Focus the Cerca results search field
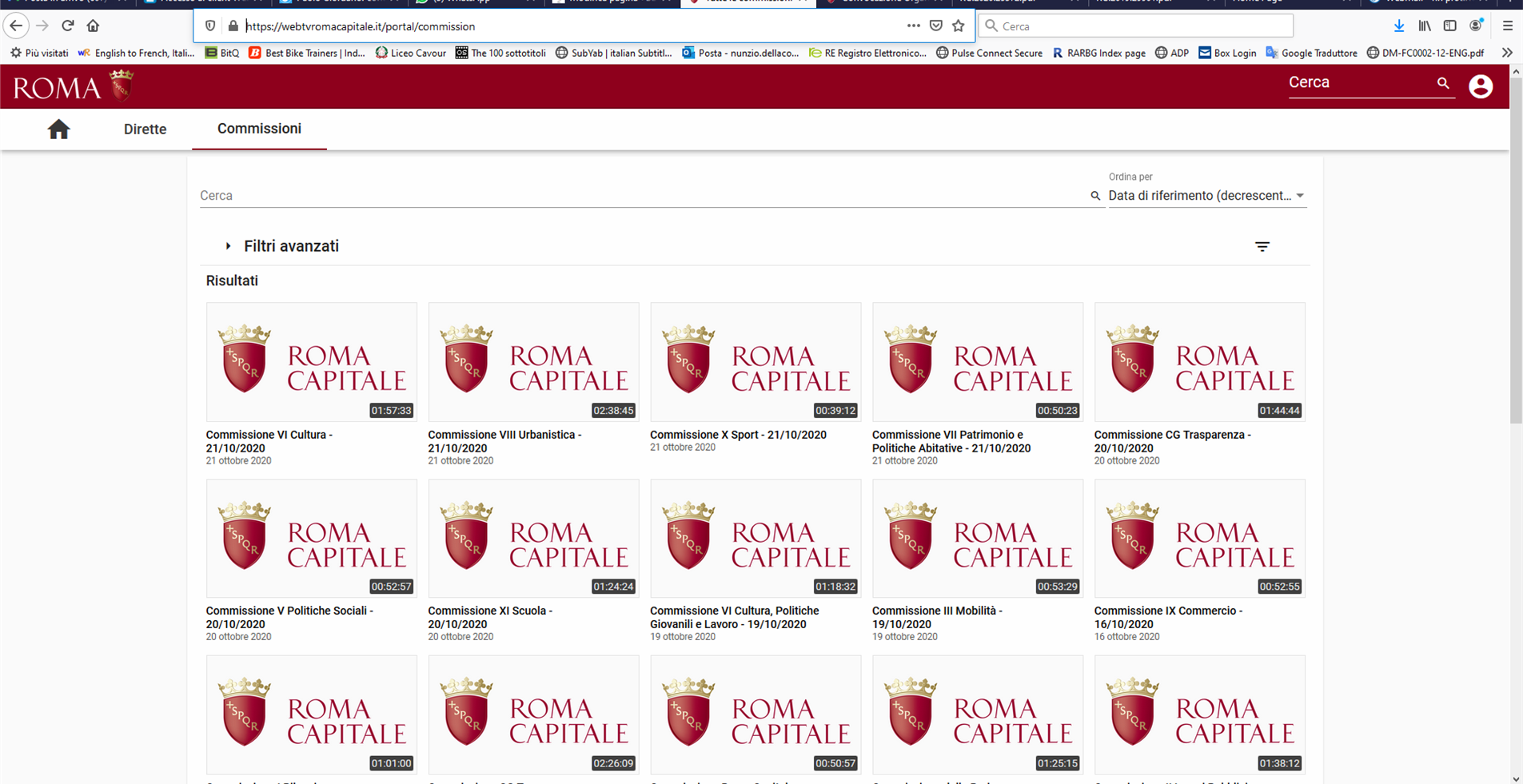 [x=644, y=196]
